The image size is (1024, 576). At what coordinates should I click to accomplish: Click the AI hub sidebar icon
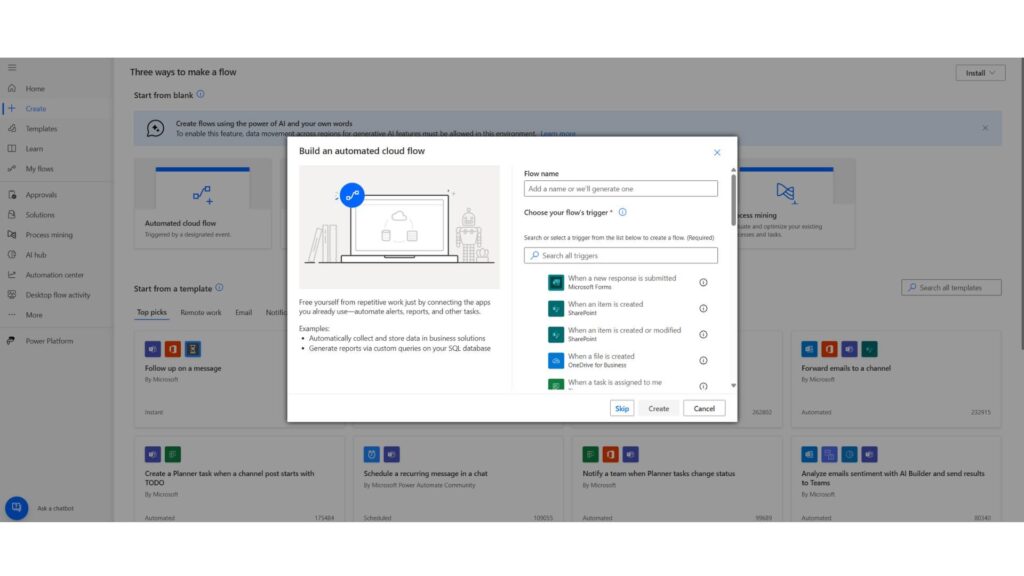(12, 255)
